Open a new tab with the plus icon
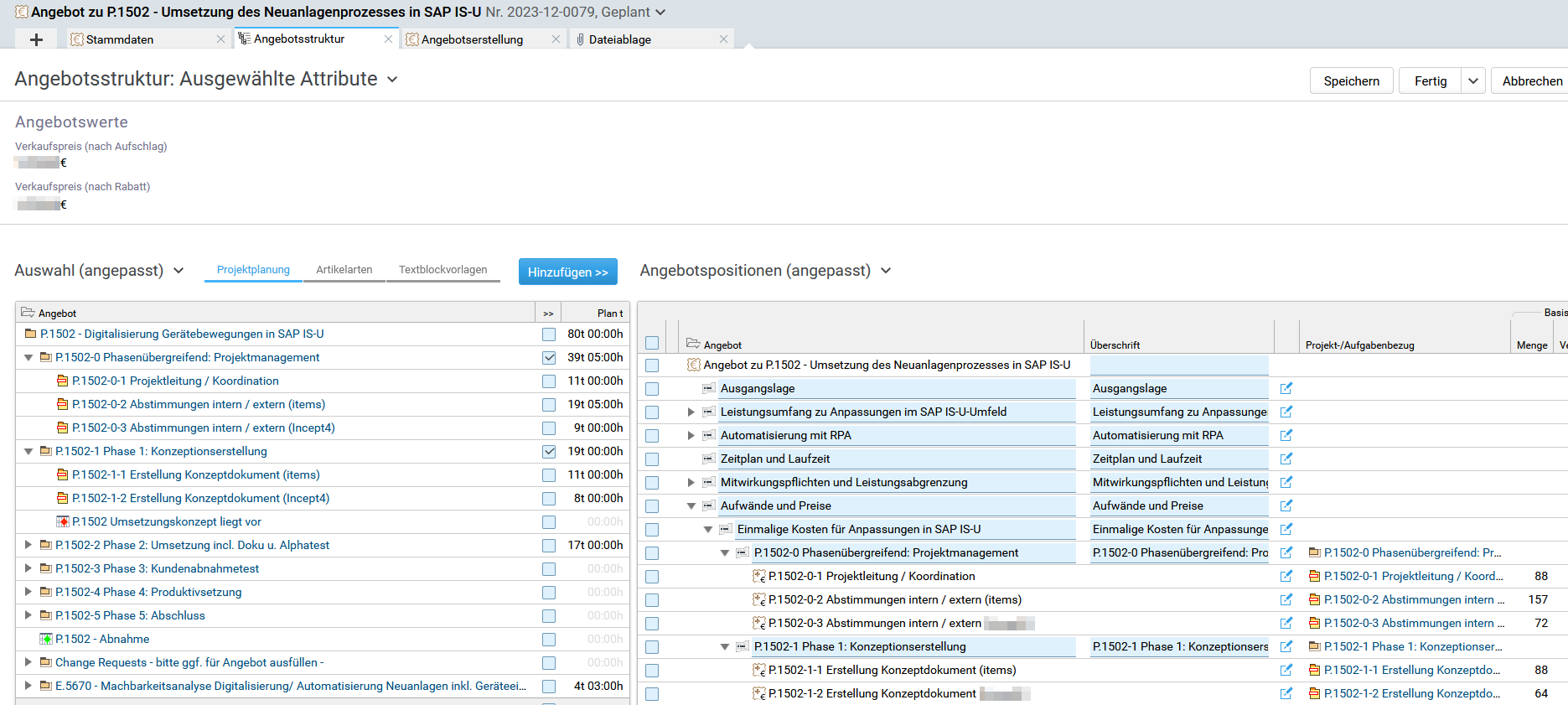The width and height of the screenshot is (1568, 705). coord(36,39)
